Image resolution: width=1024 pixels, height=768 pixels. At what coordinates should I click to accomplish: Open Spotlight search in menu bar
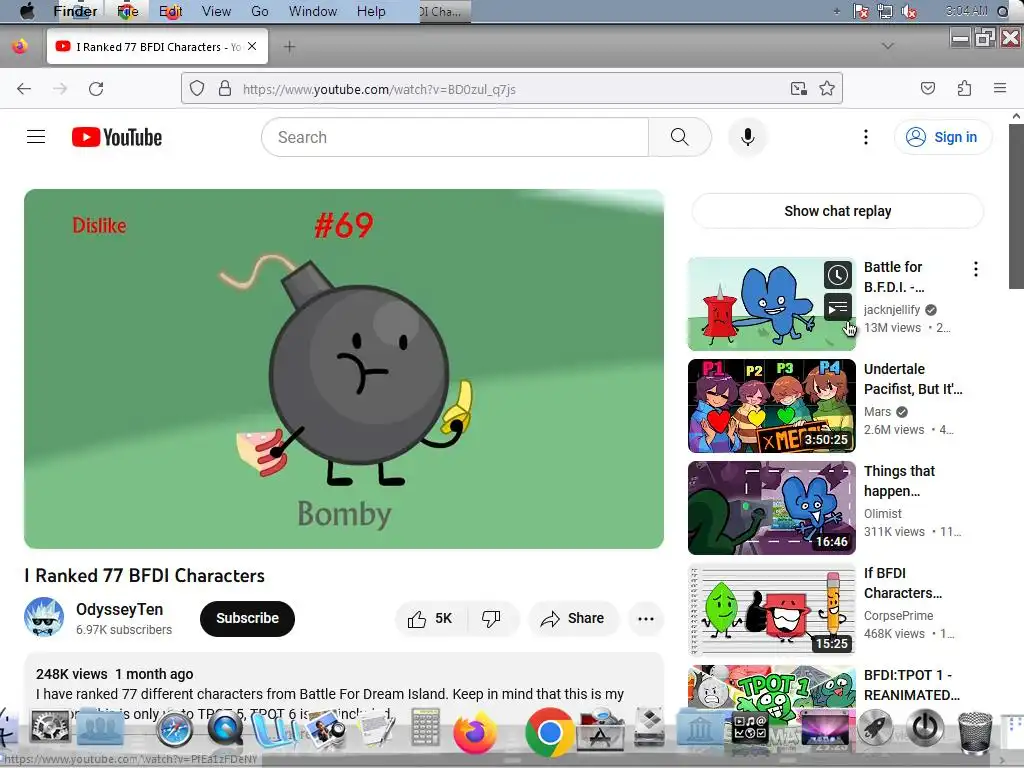coord(1003,11)
